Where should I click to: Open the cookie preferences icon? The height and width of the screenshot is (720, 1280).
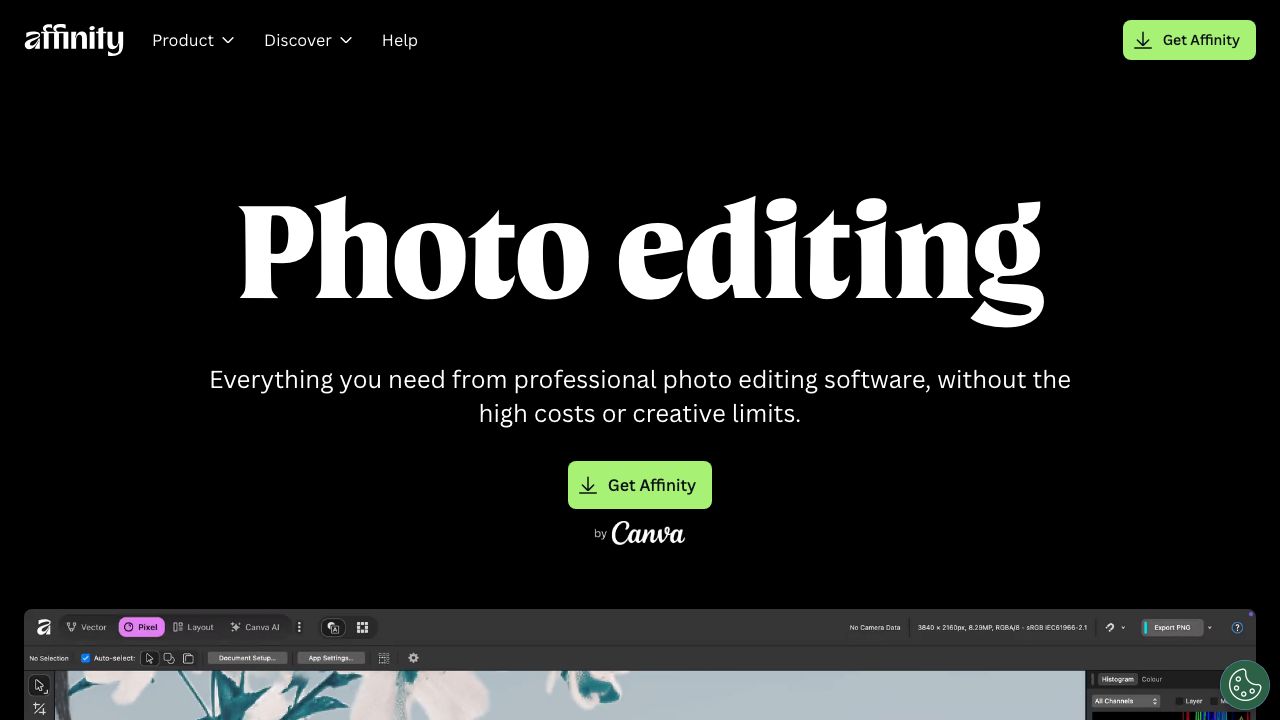tap(1245, 685)
